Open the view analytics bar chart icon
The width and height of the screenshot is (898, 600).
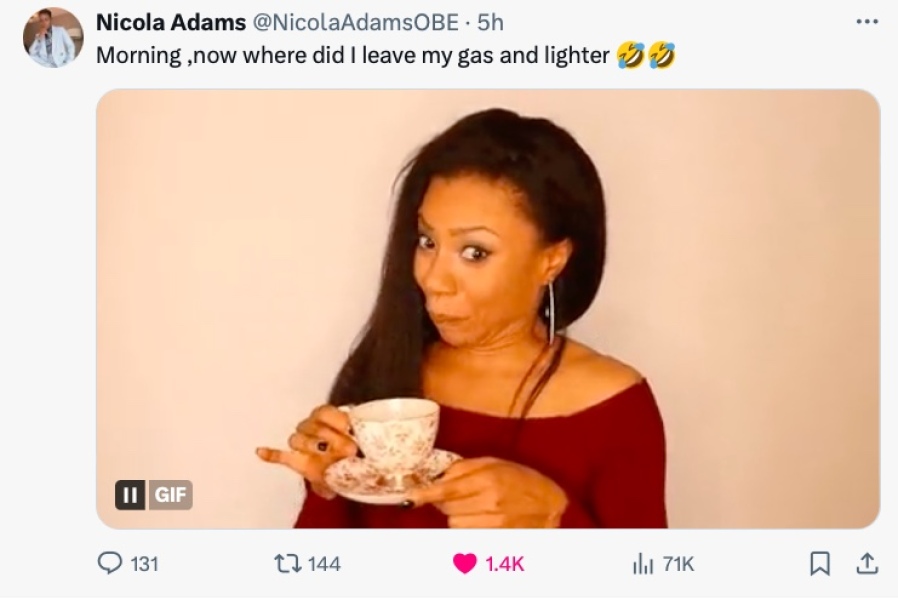[643, 564]
